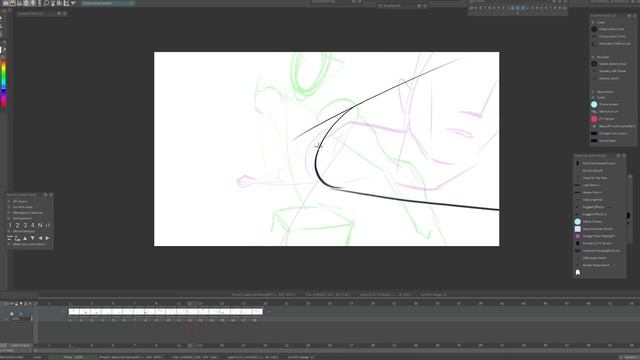Screen dimensions: 640x360
Task: Select the purple circle brush in lower-right panel
Action: coord(578,236)
